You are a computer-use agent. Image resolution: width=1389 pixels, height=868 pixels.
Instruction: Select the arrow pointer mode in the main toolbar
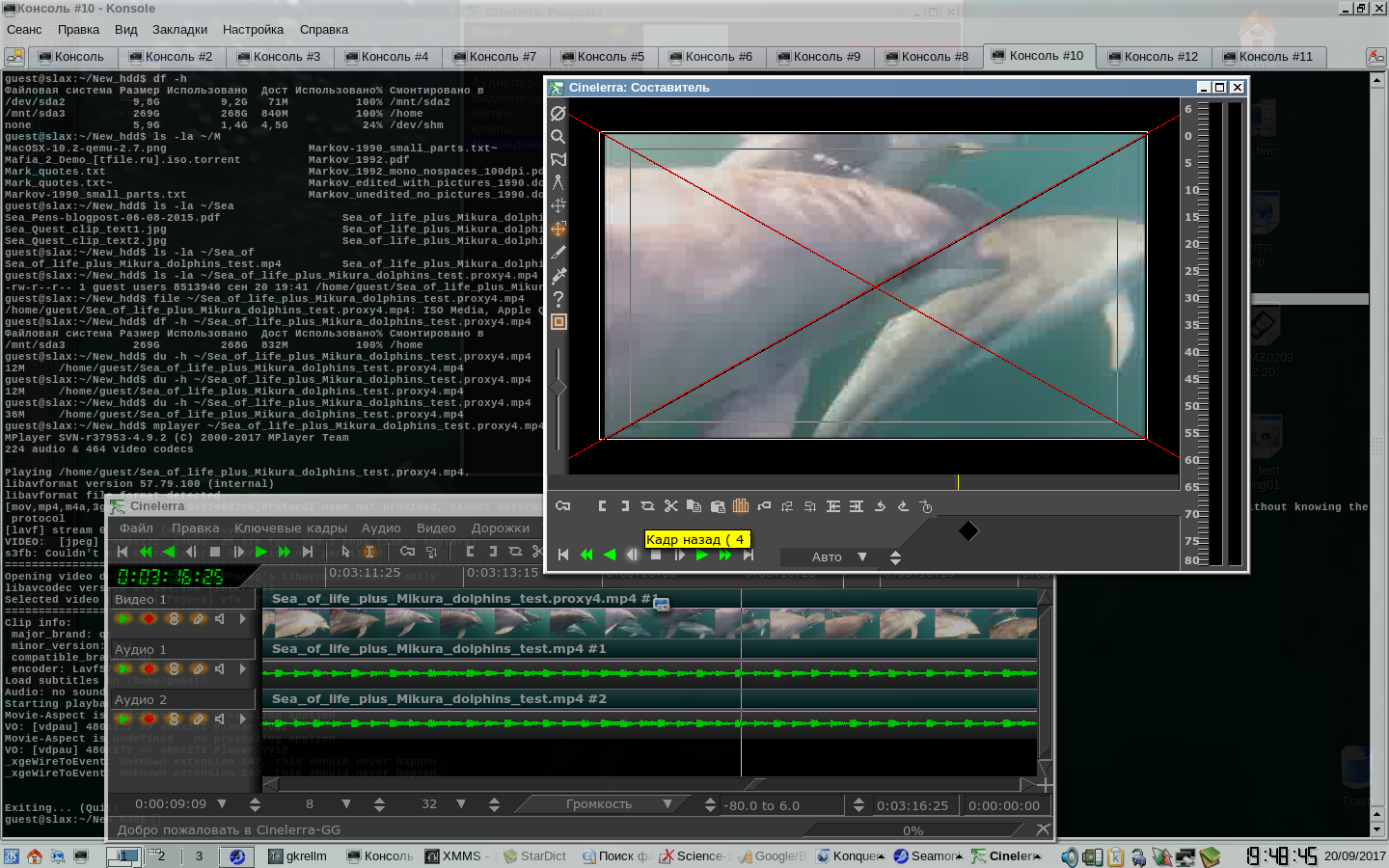tap(345, 552)
